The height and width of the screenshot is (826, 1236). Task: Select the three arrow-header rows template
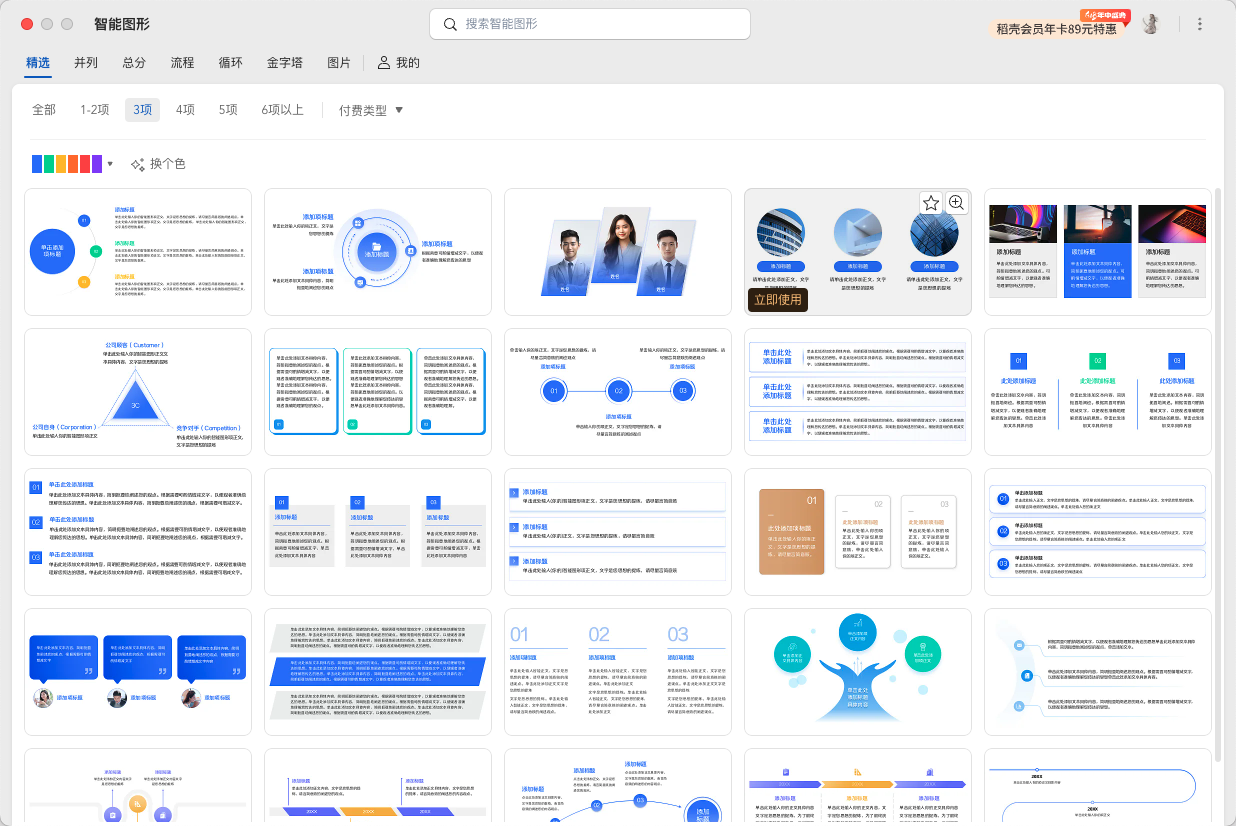[618, 532]
